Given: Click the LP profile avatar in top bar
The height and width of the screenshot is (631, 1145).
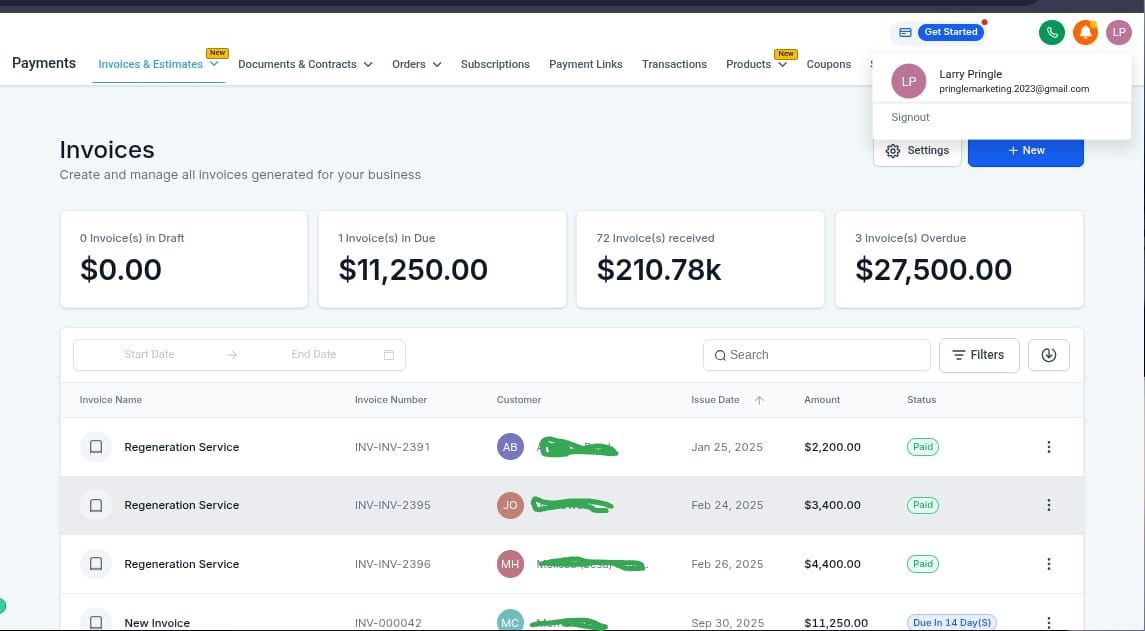Looking at the screenshot, I should [x=1119, y=32].
